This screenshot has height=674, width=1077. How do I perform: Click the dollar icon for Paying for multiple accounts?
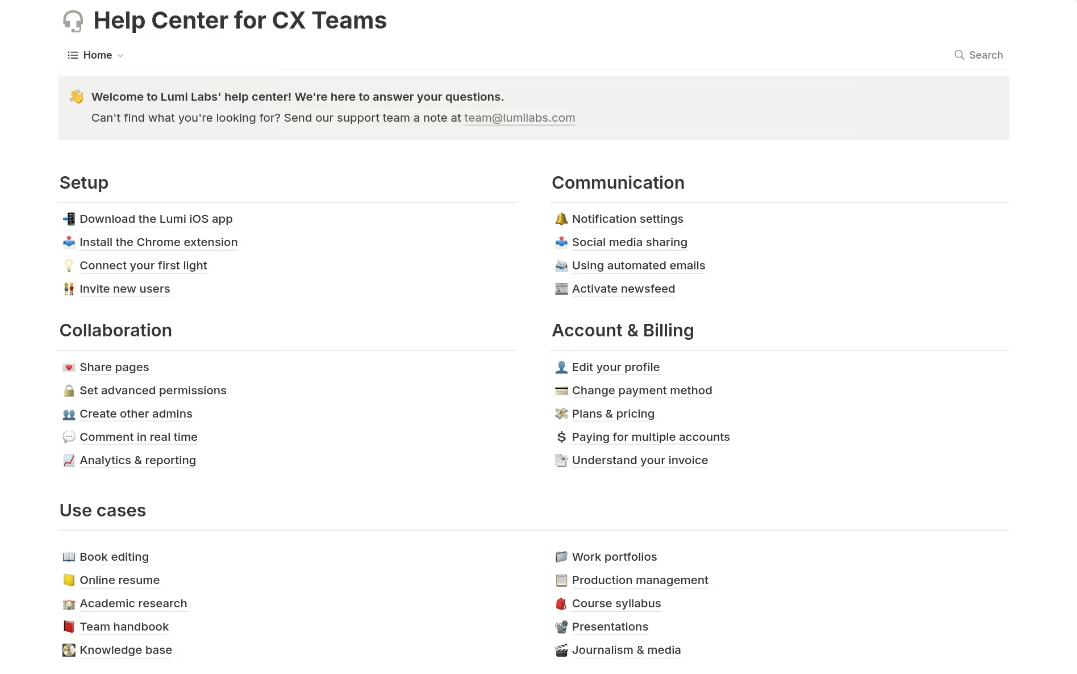(562, 437)
